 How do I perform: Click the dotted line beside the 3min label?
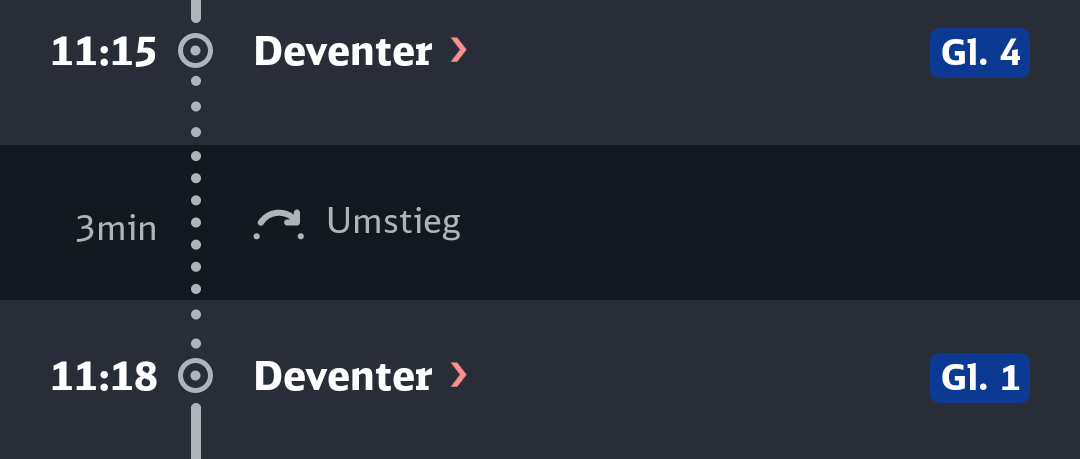click(196, 223)
